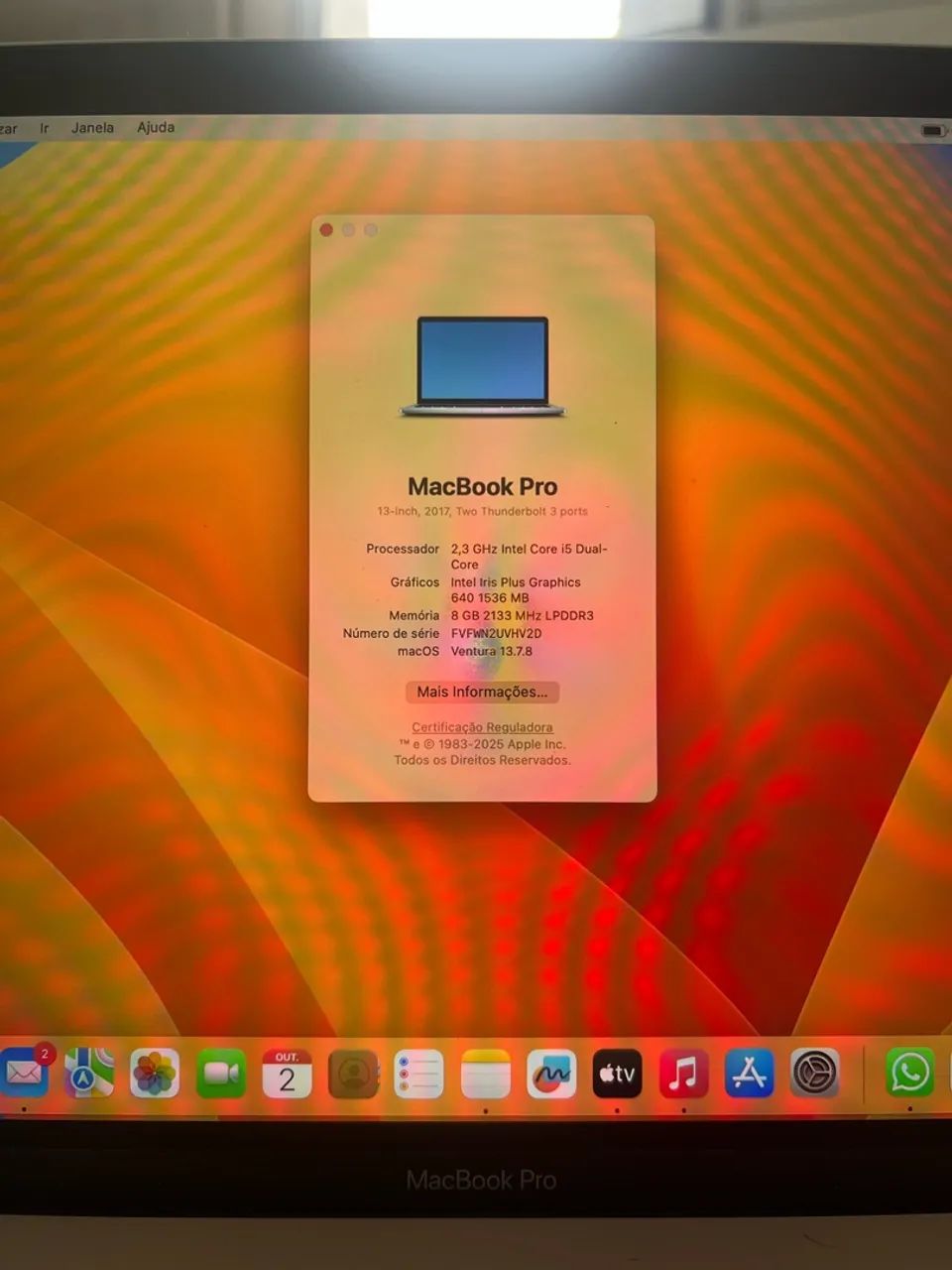Click the Gráficos label
Image resolution: width=952 pixels, height=1270 pixels.
pyautogui.click(x=415, y=582)
